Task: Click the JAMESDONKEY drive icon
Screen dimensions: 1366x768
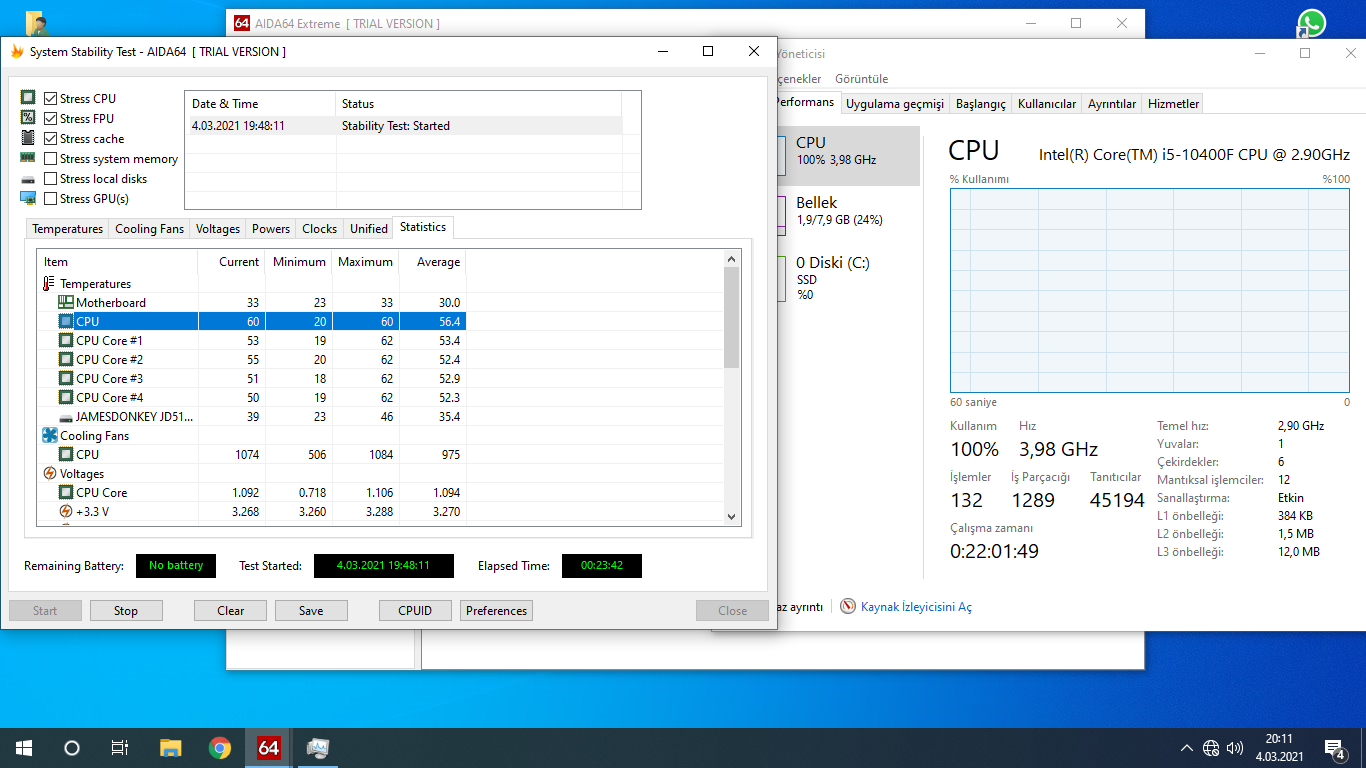Action: click(66, 417)
